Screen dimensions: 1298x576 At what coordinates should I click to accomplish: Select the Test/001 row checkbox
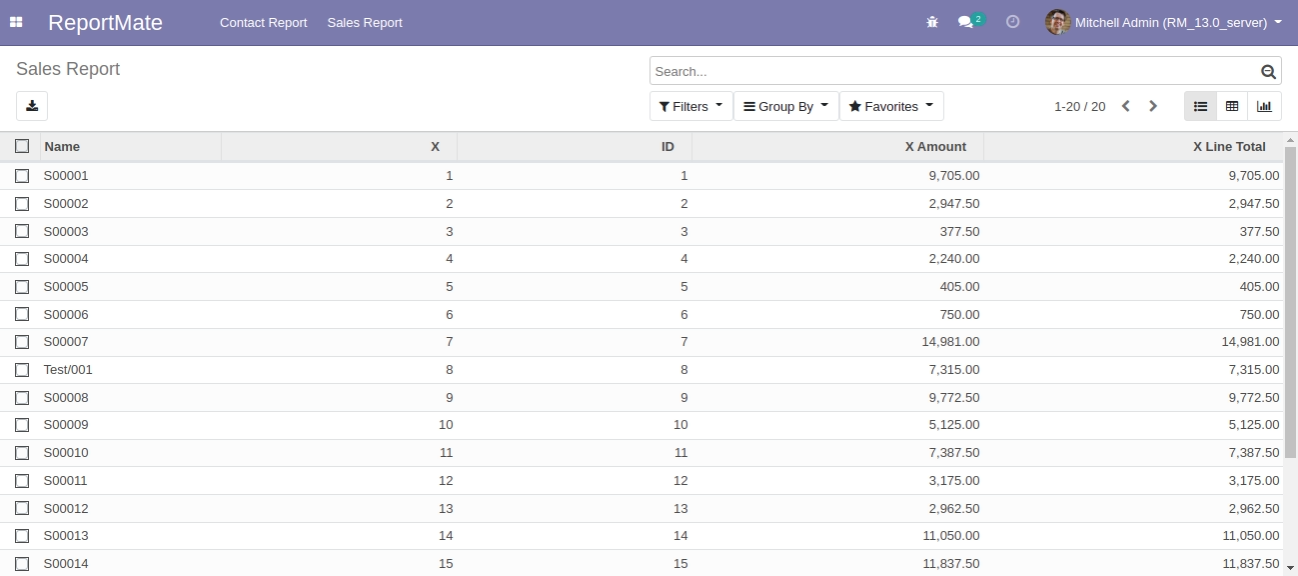(22, 370)
